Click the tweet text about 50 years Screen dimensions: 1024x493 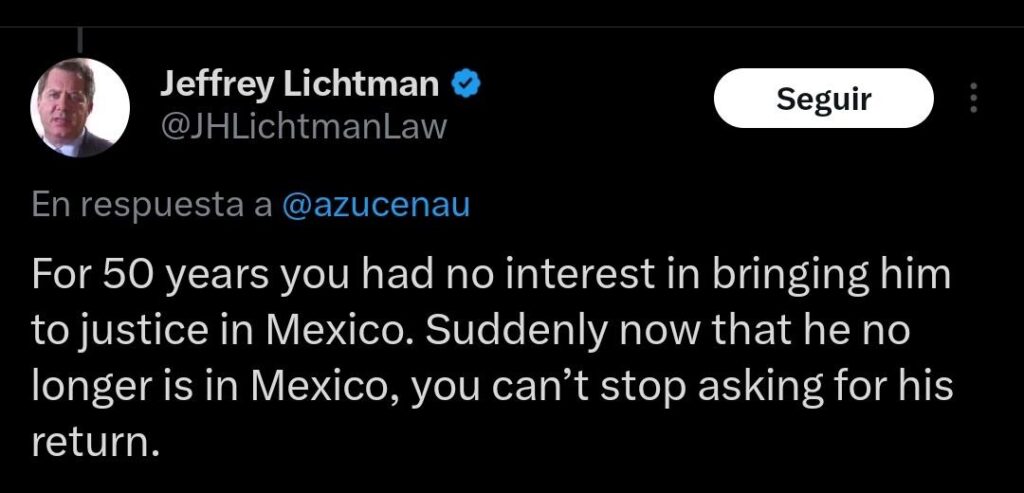click(492, 358)
